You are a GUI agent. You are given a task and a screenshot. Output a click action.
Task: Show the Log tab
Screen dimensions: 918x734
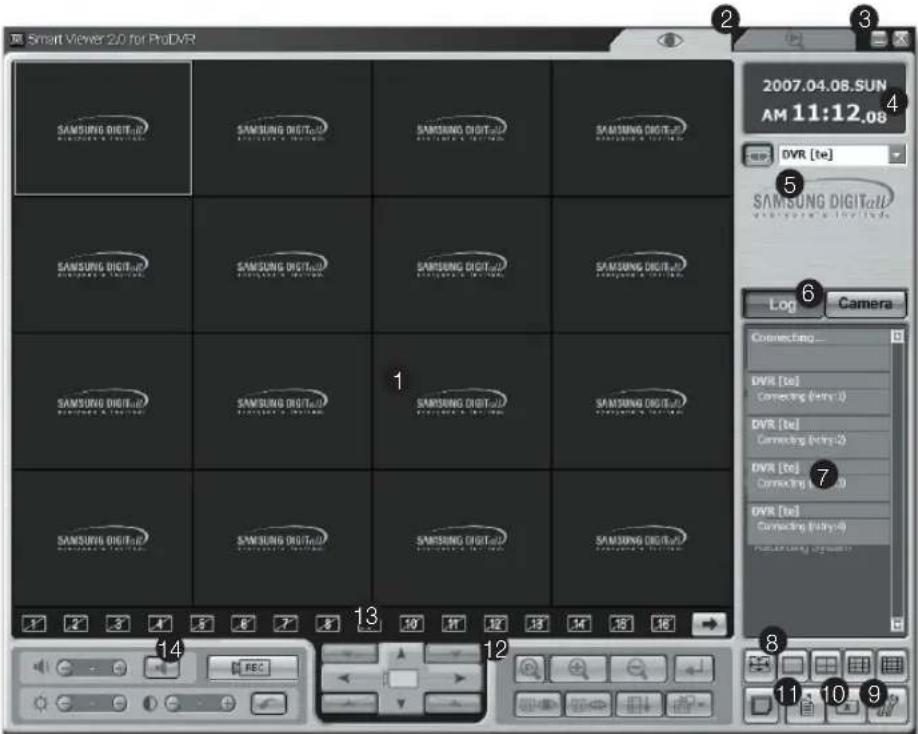[783, 304]
